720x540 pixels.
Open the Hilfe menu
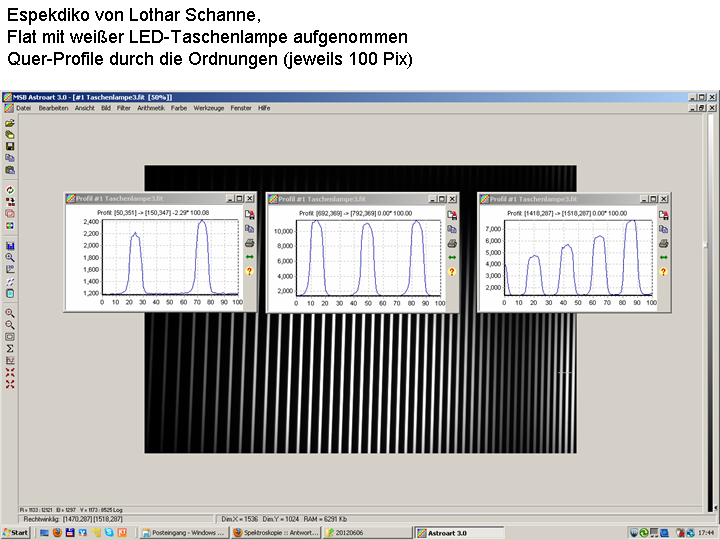click(x=264, y=107)
